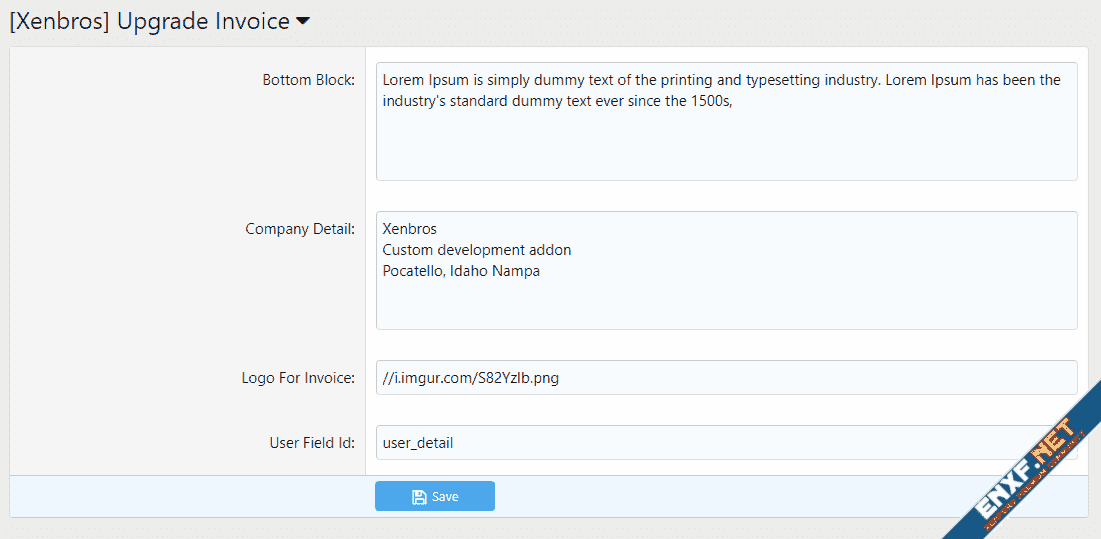Focus the Bottom Block text area
The height and width of the screenshot is (539, 1101).
pyautogui.click(x=726, y=140)
